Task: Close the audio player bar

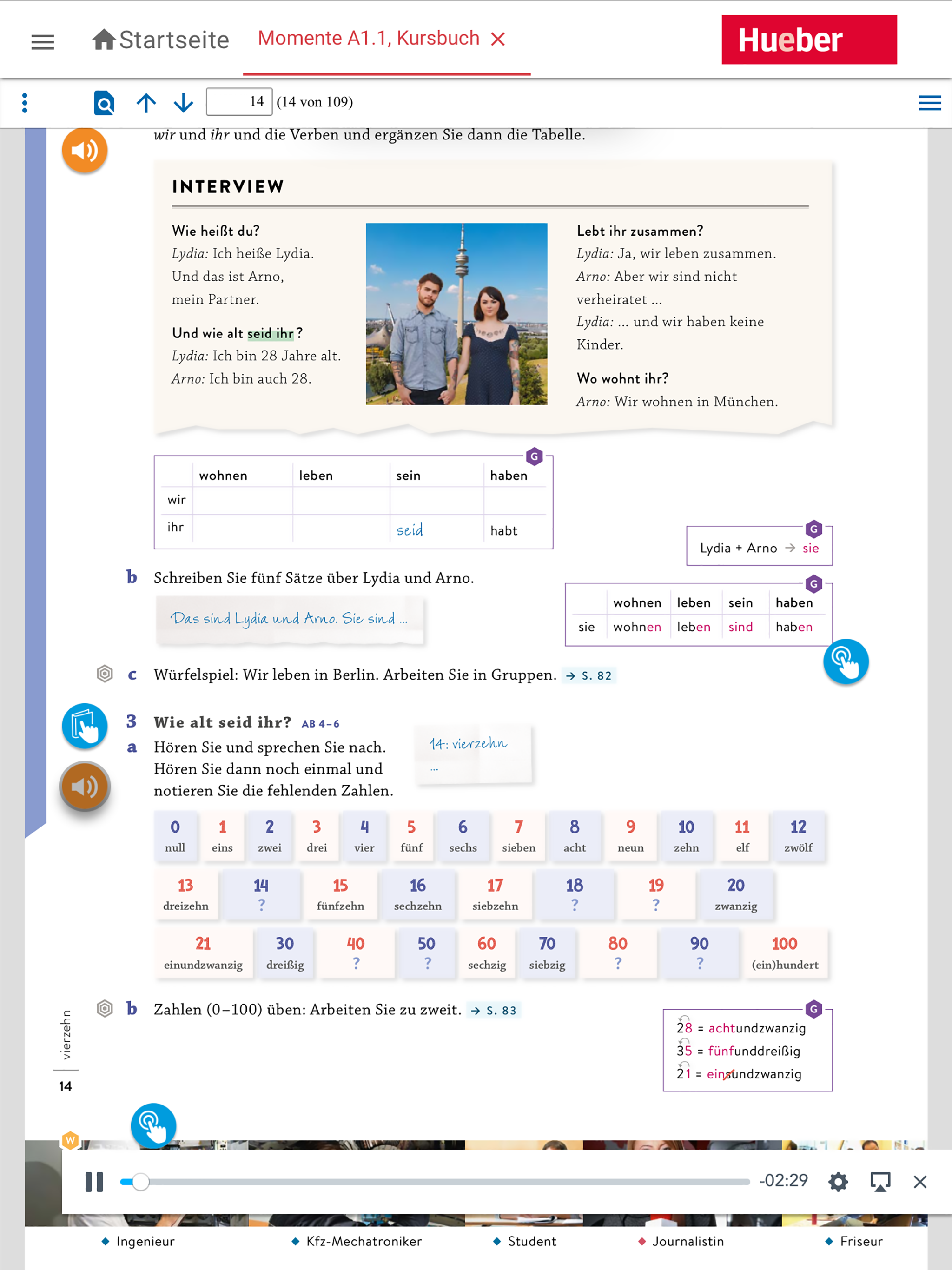Action: click(920, 1182)
